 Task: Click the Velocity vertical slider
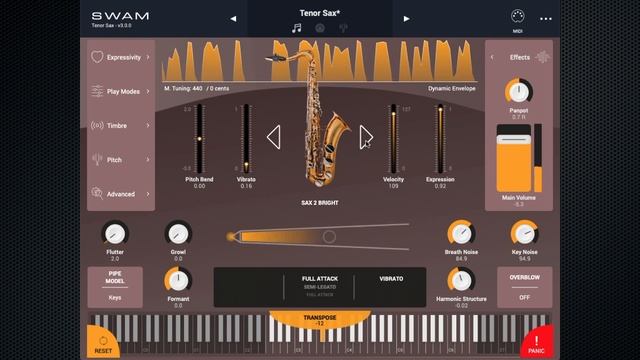(x=393, y=139)
